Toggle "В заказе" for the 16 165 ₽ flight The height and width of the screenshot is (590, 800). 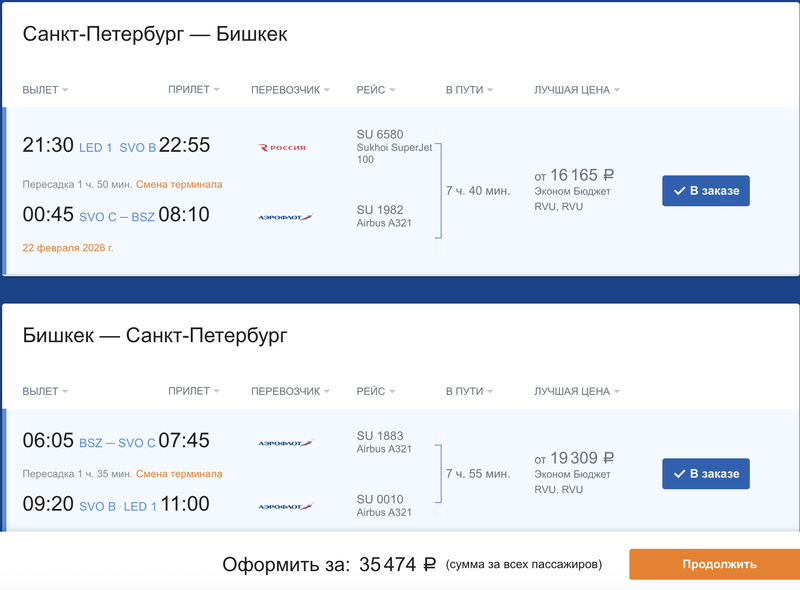coord(705,190)
